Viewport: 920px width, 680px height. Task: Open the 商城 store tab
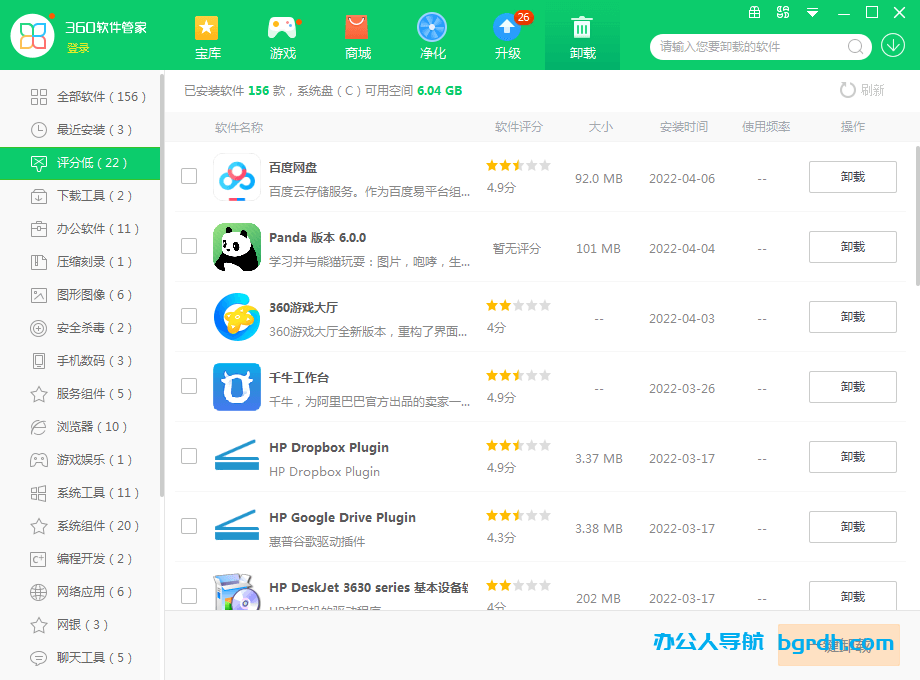coord(357,38)
